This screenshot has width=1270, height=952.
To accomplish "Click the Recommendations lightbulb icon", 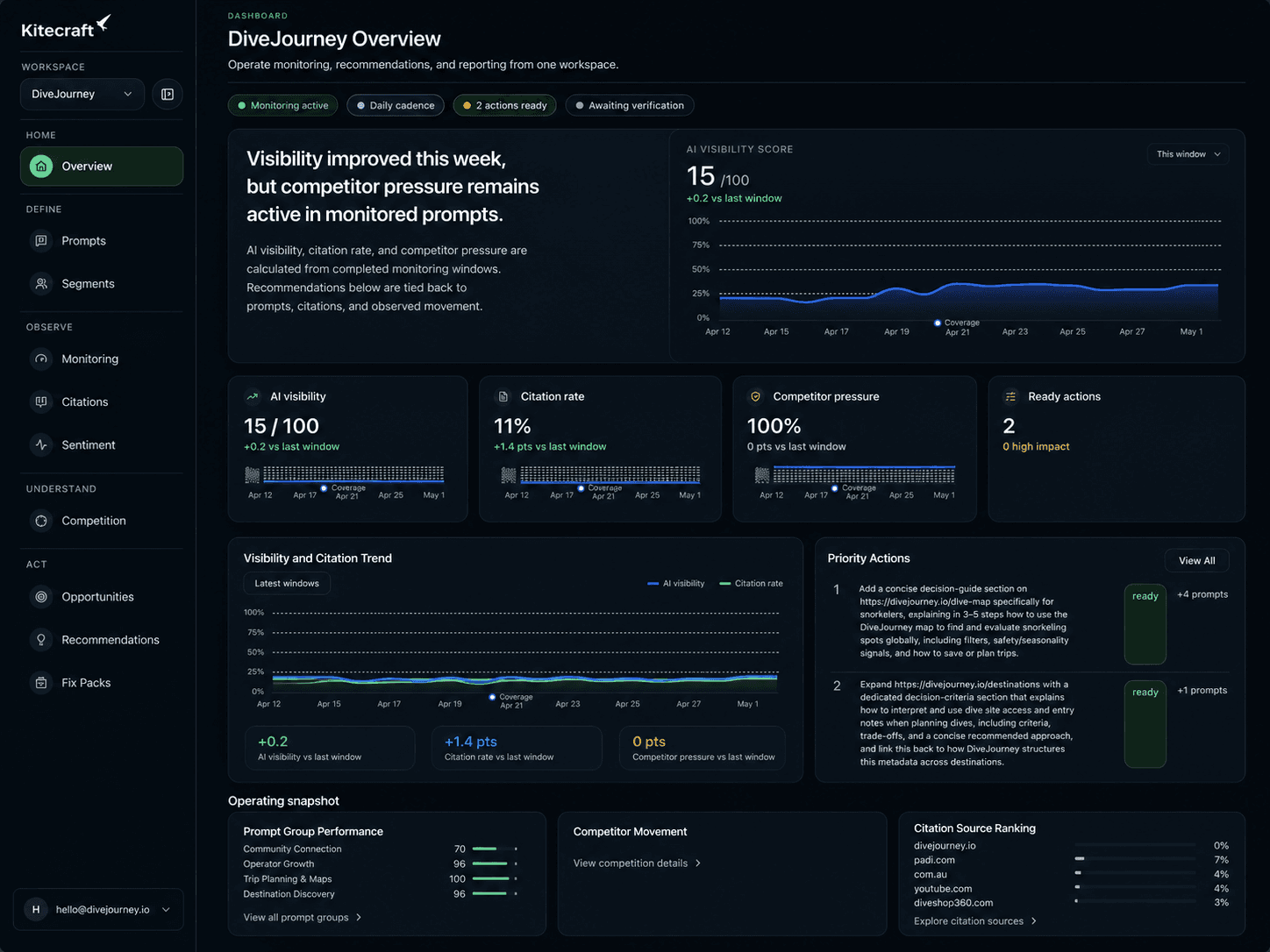I will coord(41,640).
